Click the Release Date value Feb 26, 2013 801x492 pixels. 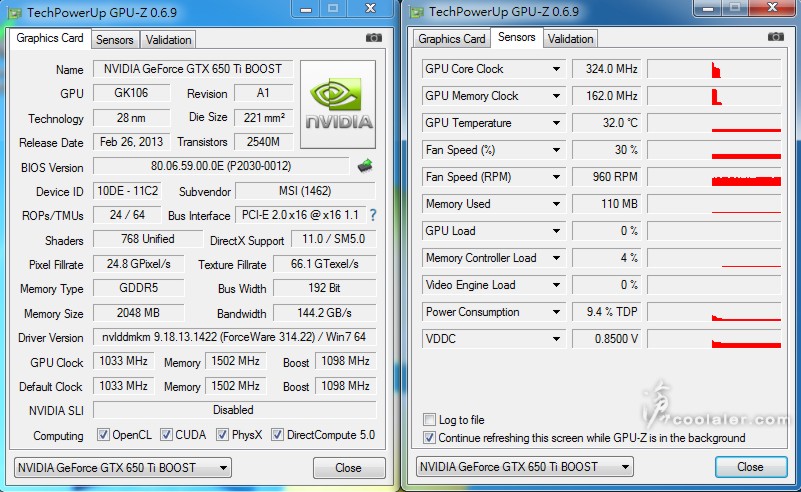pos(131,142)
